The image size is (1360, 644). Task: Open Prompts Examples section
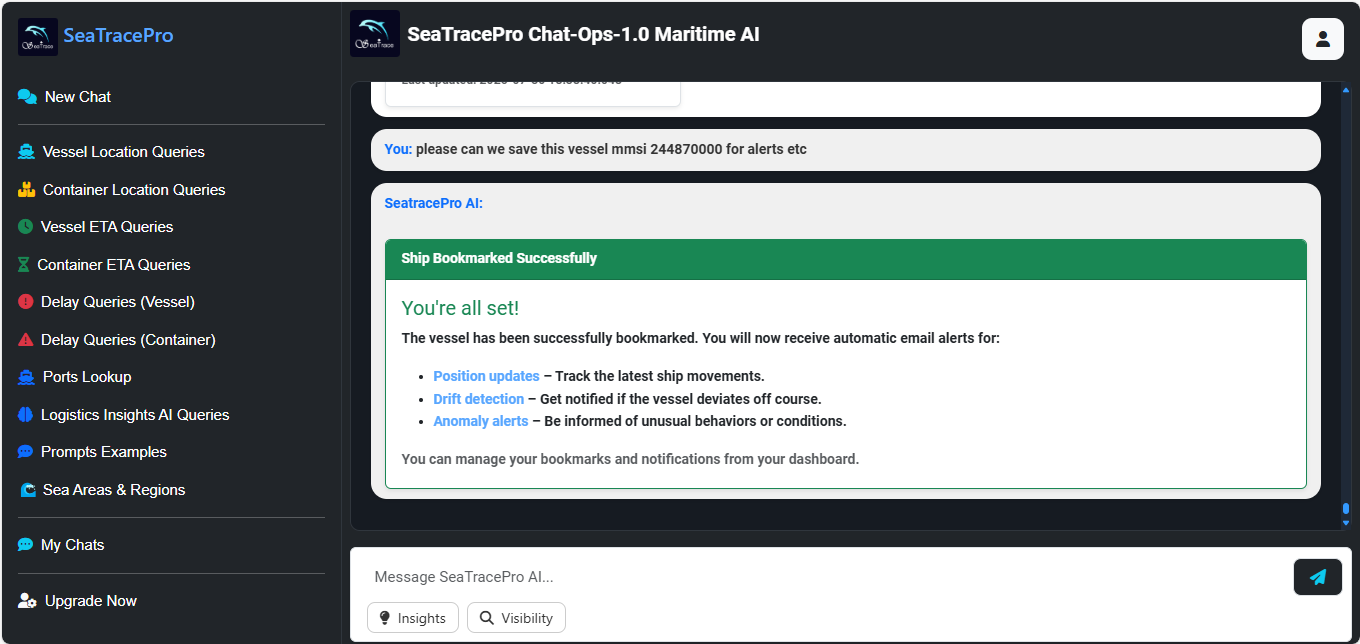pyautogui.click(x=92, y=452)
